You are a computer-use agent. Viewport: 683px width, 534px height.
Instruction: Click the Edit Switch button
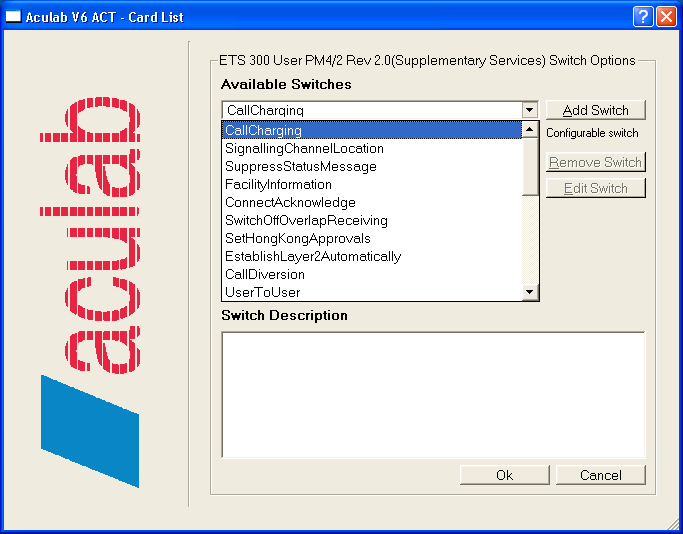click(595, 188)
